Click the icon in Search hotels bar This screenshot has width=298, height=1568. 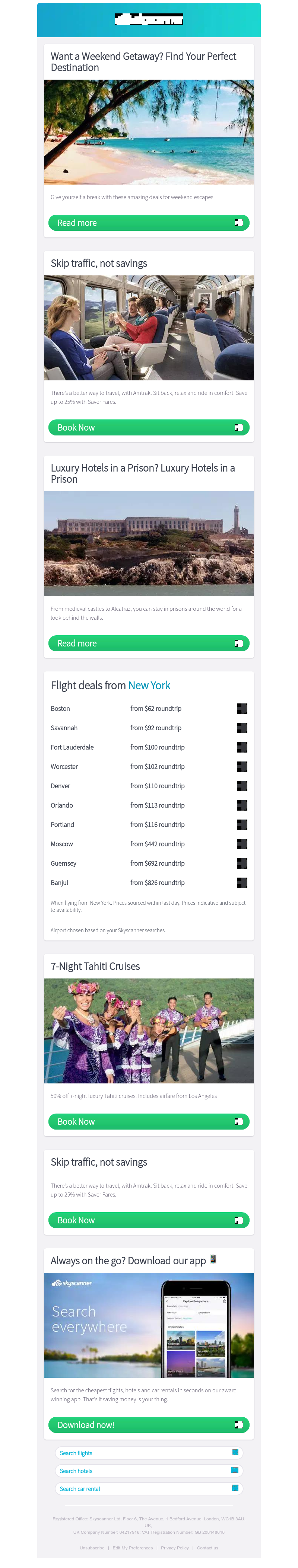[235, 1470]
